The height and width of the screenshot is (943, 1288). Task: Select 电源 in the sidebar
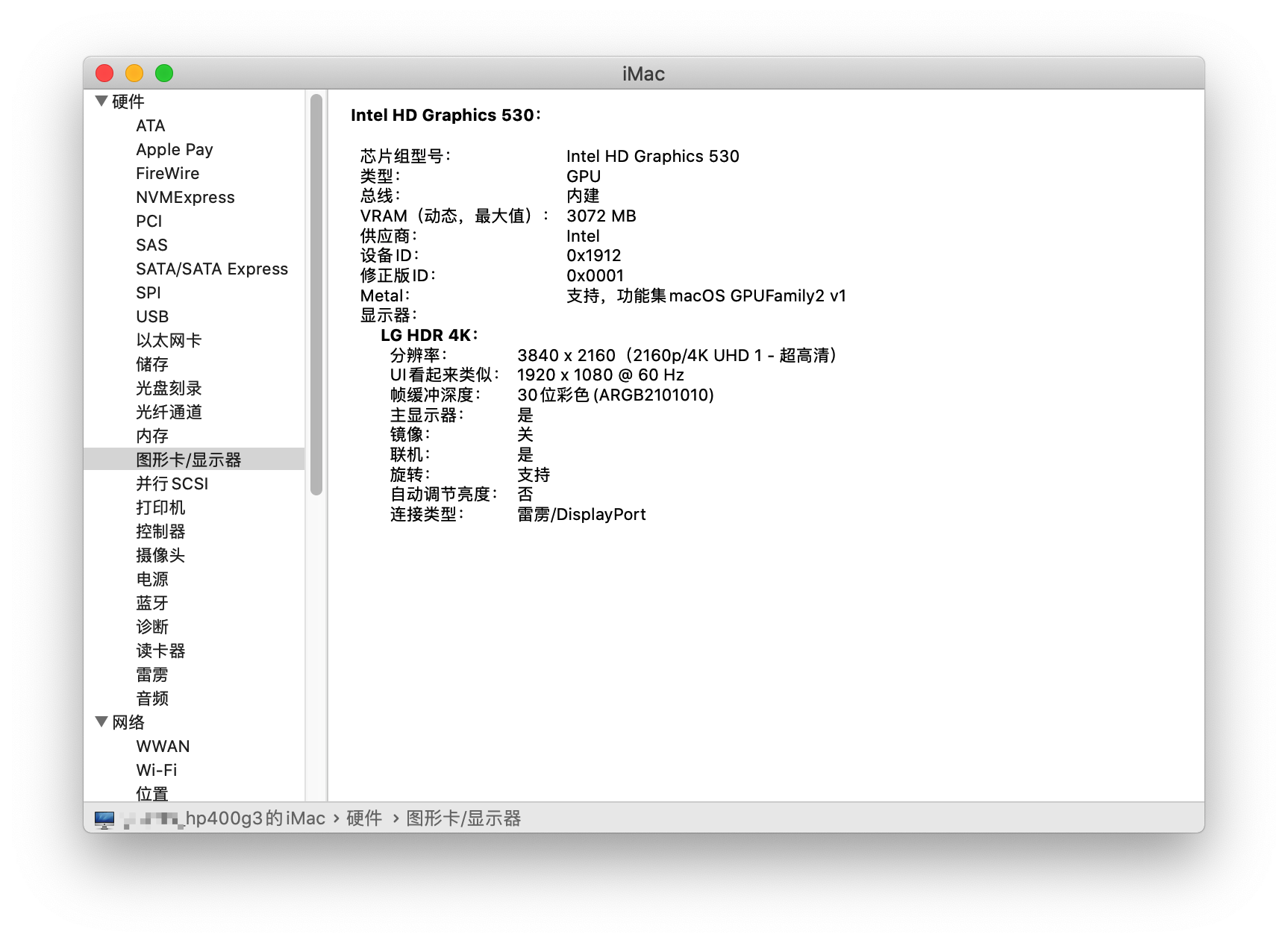pos(152,579)
